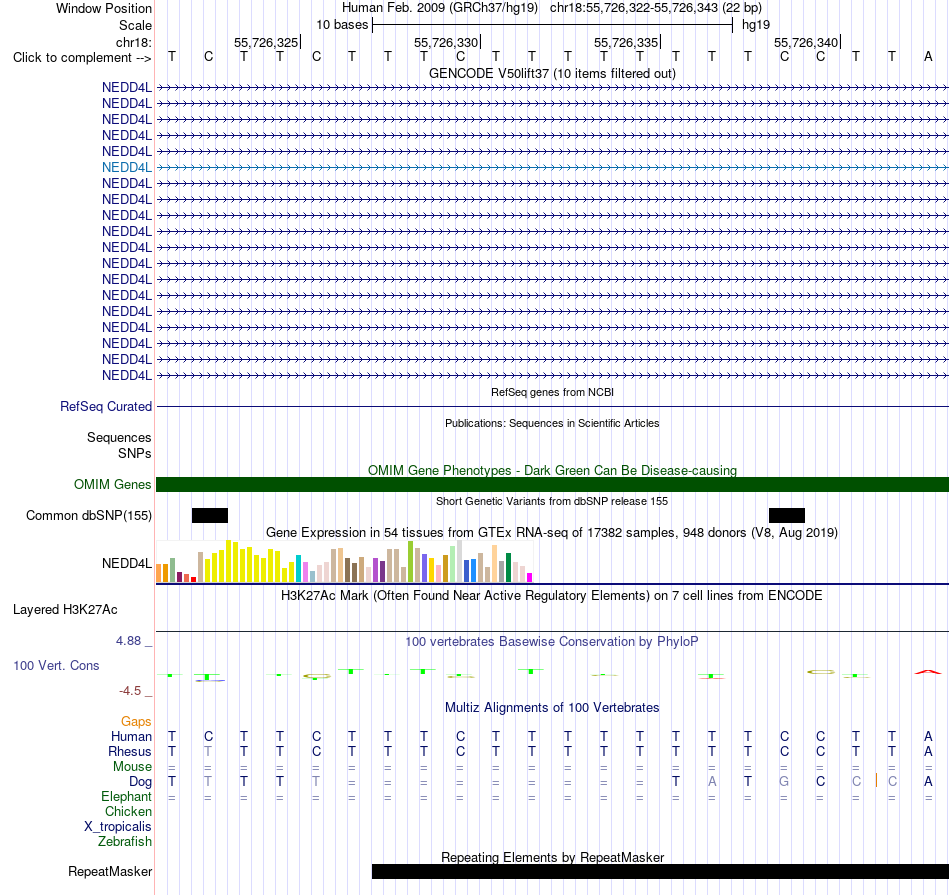Select the Chicken species row label

coord(128,811)
